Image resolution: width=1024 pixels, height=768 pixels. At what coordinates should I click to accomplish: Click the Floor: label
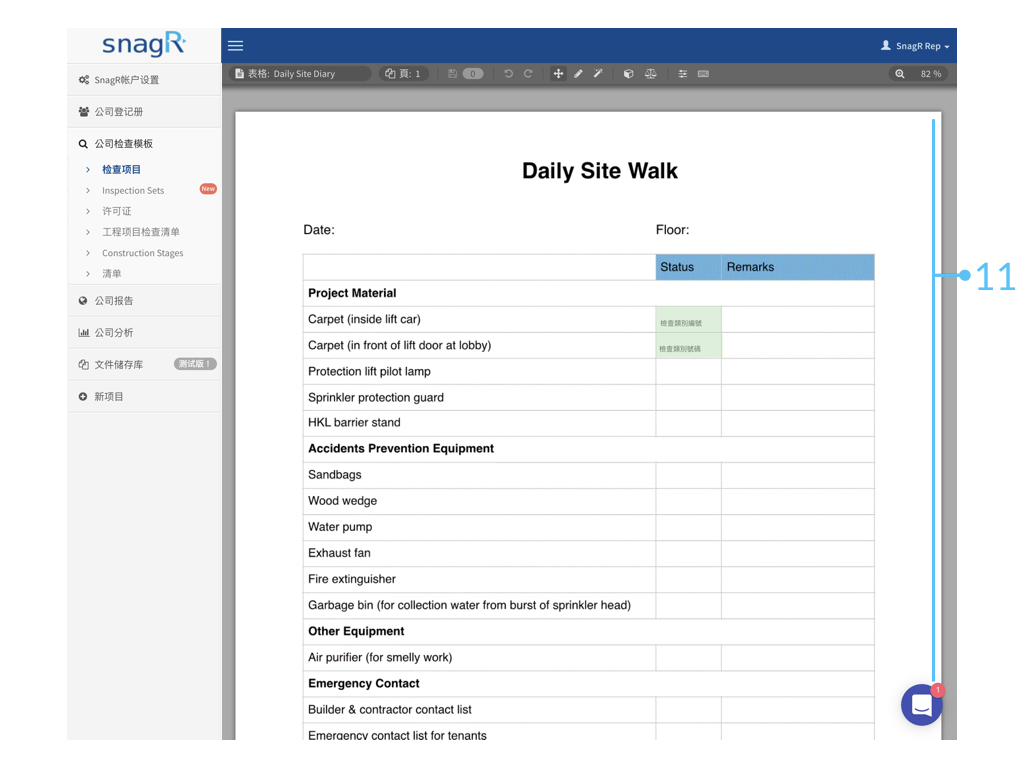coord(672,230)
